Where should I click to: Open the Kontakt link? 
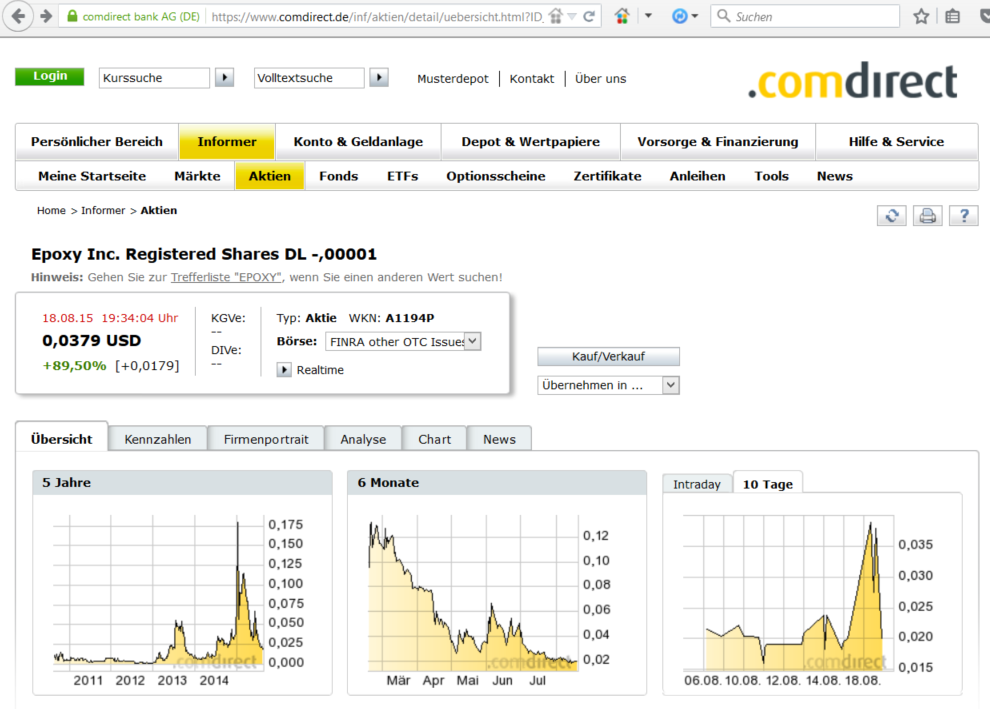tap(532, 79)
